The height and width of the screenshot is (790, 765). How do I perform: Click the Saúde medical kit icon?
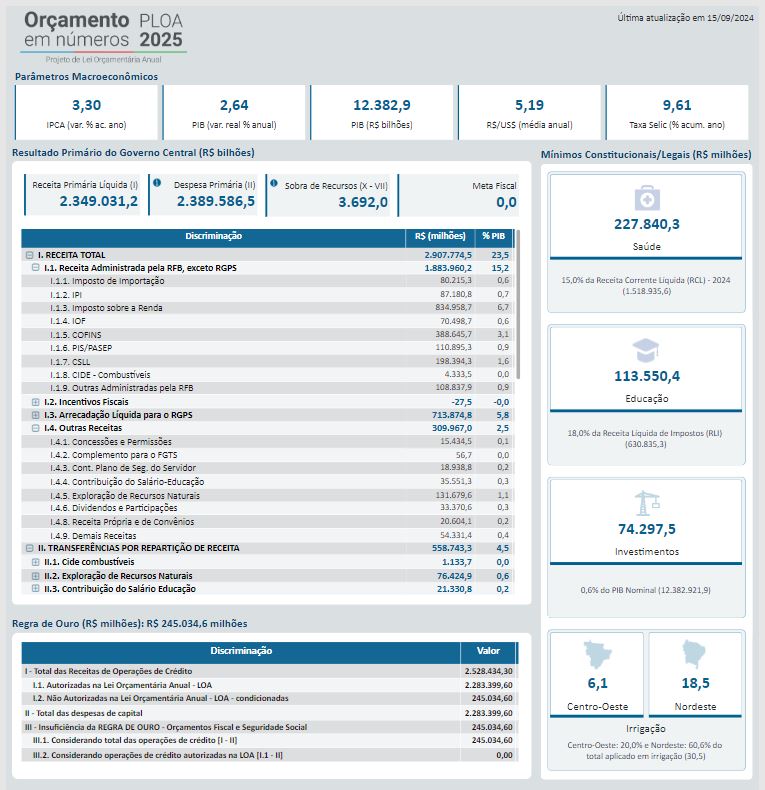646,197
